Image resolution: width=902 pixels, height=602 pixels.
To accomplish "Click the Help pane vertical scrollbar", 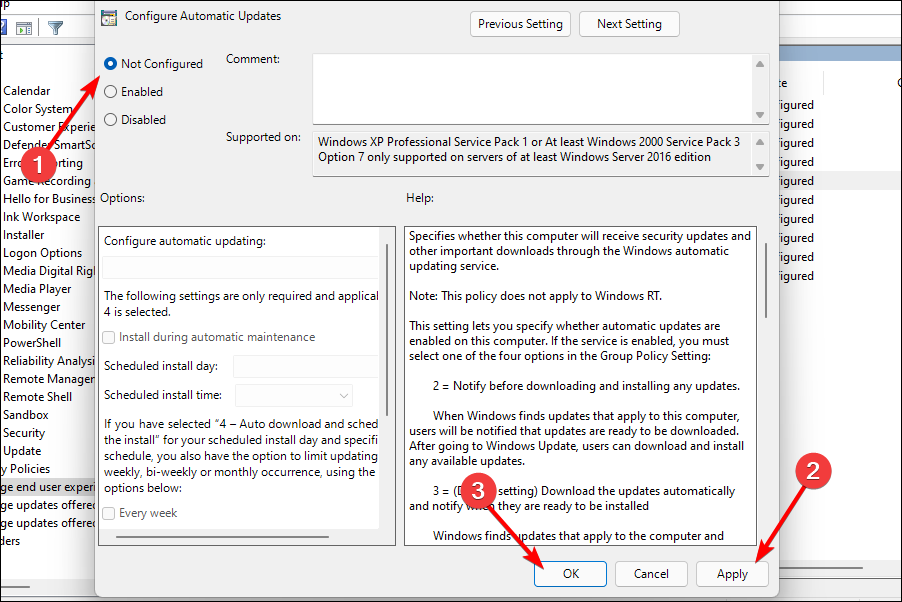I will coord(766,280).
